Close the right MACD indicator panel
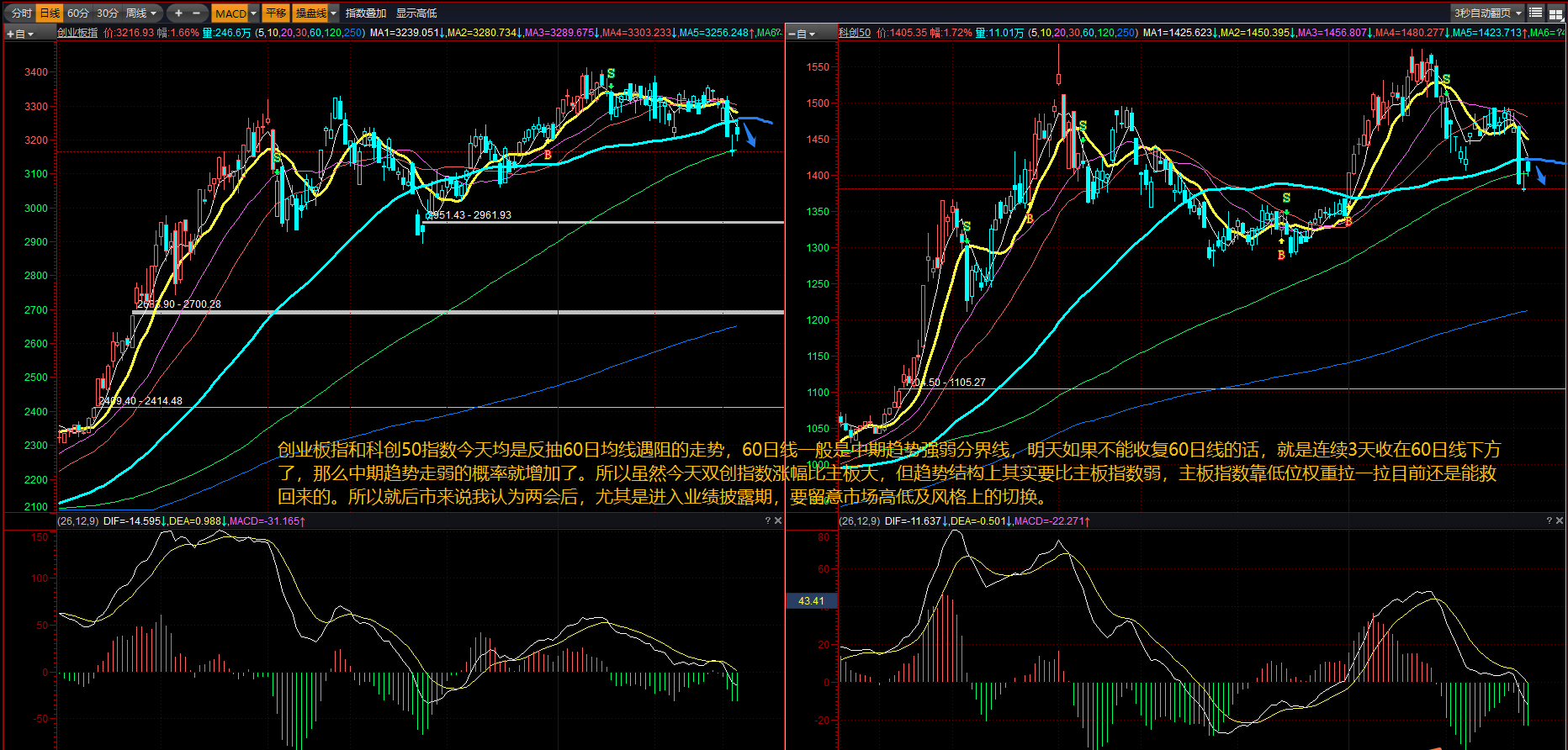This screenshot has width=1568, height=750. coord(1560,521)
